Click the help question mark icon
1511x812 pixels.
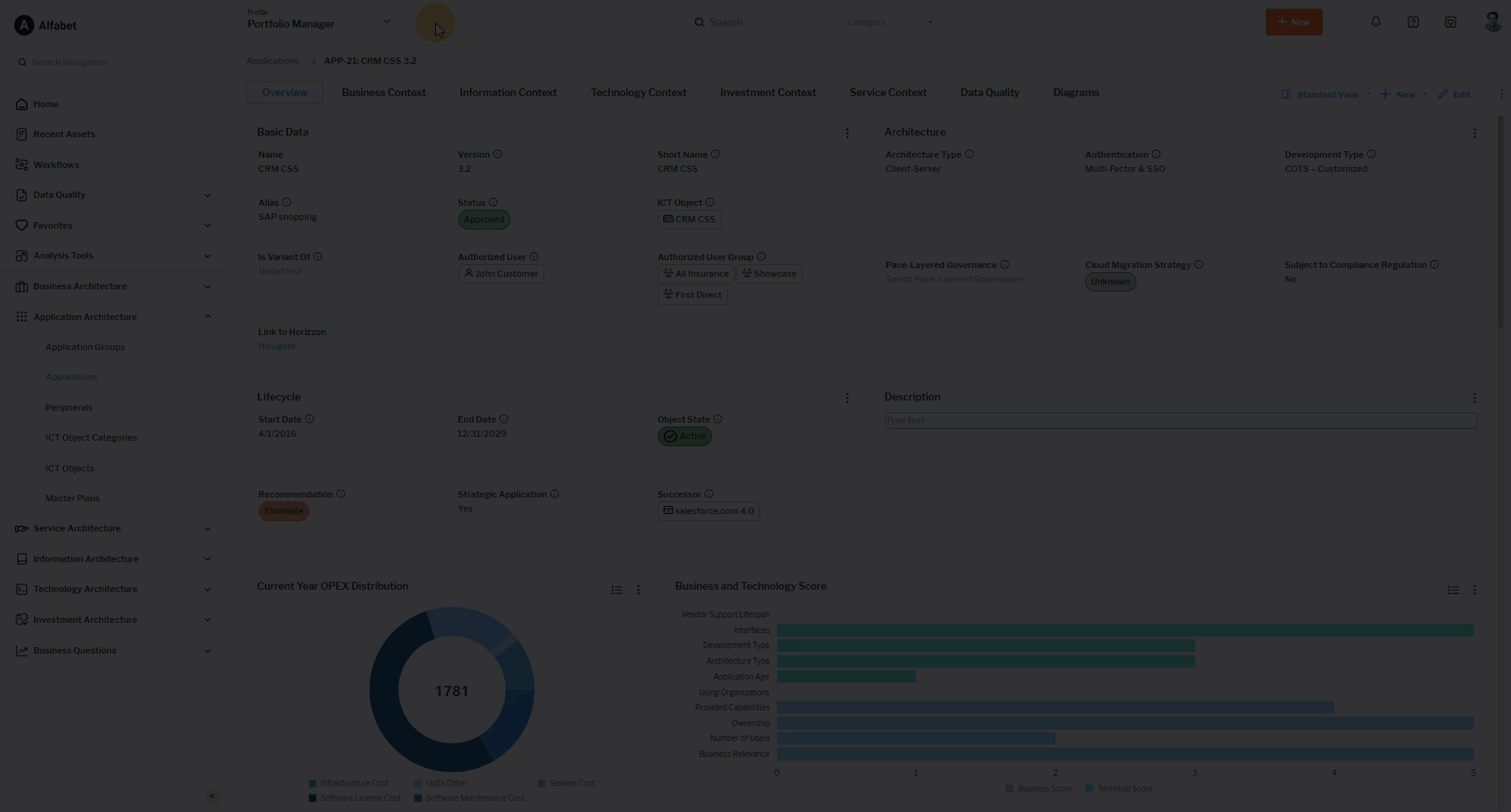1412,22
